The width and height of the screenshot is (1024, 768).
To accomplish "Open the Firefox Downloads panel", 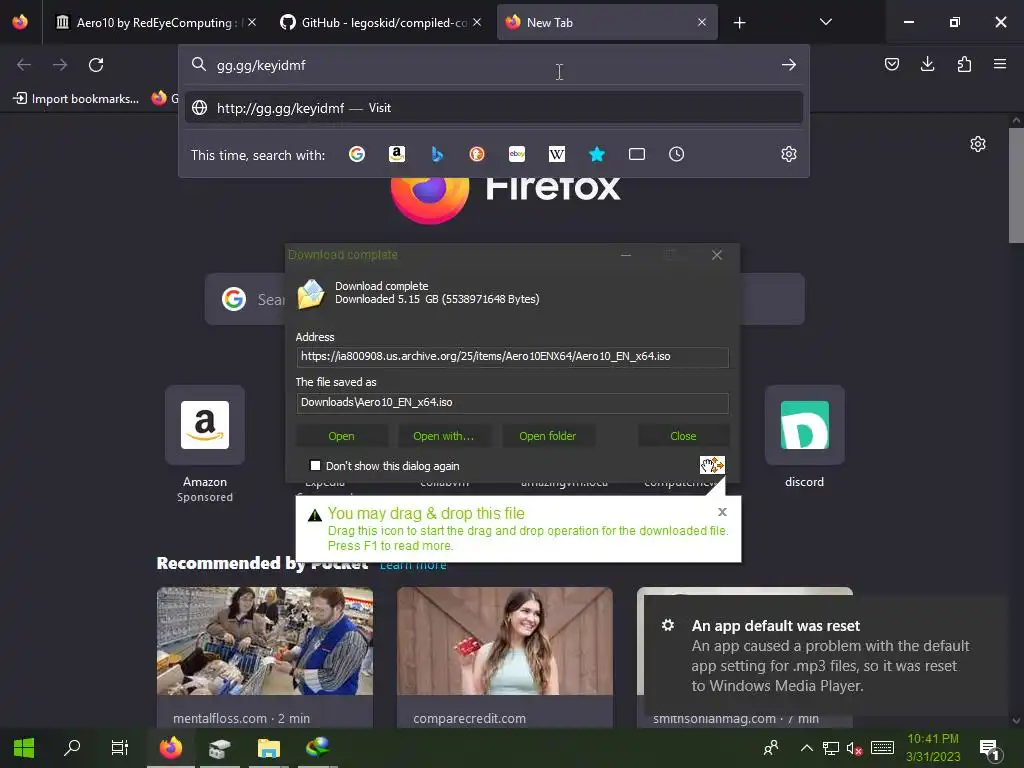I will [x=927, y=64].
